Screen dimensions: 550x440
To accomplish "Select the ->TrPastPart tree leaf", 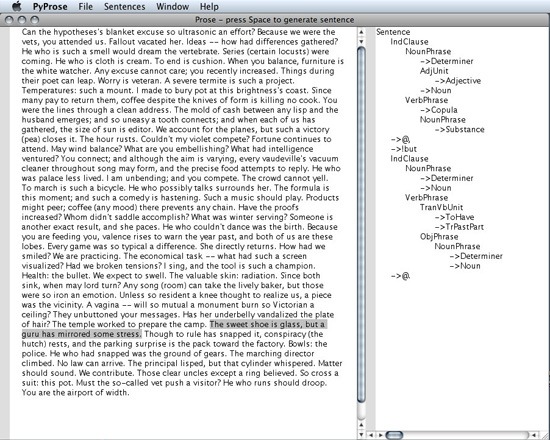I will click(459, 227).
